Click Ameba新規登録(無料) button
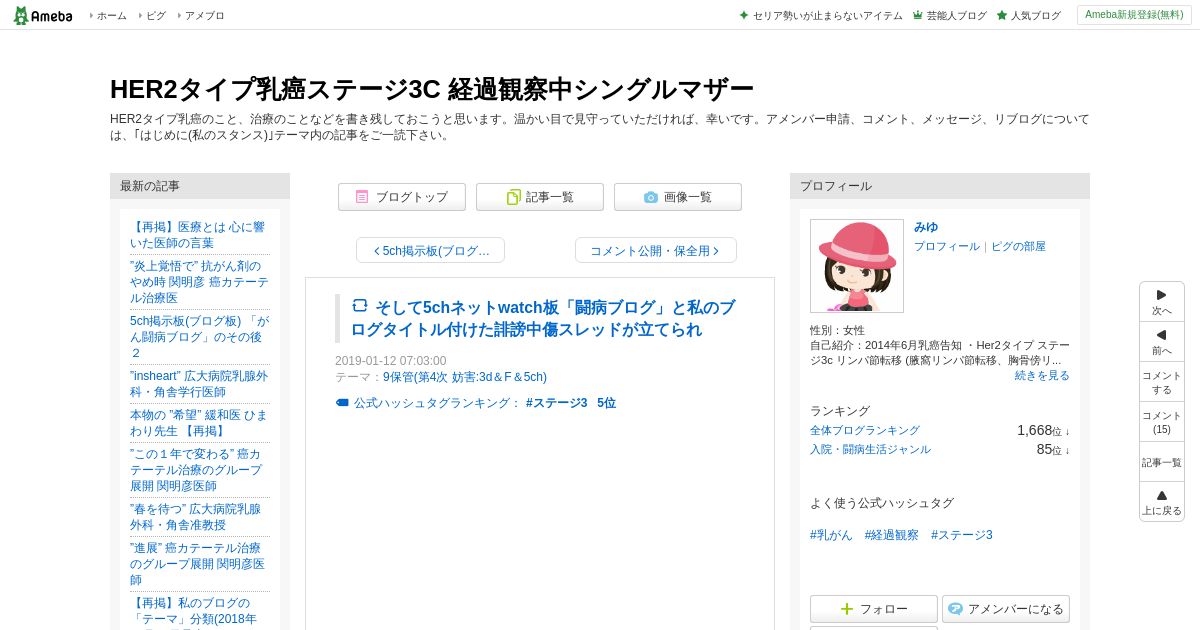Image resolution: width=1200 pixels, height=630 pixels. 1134,15
